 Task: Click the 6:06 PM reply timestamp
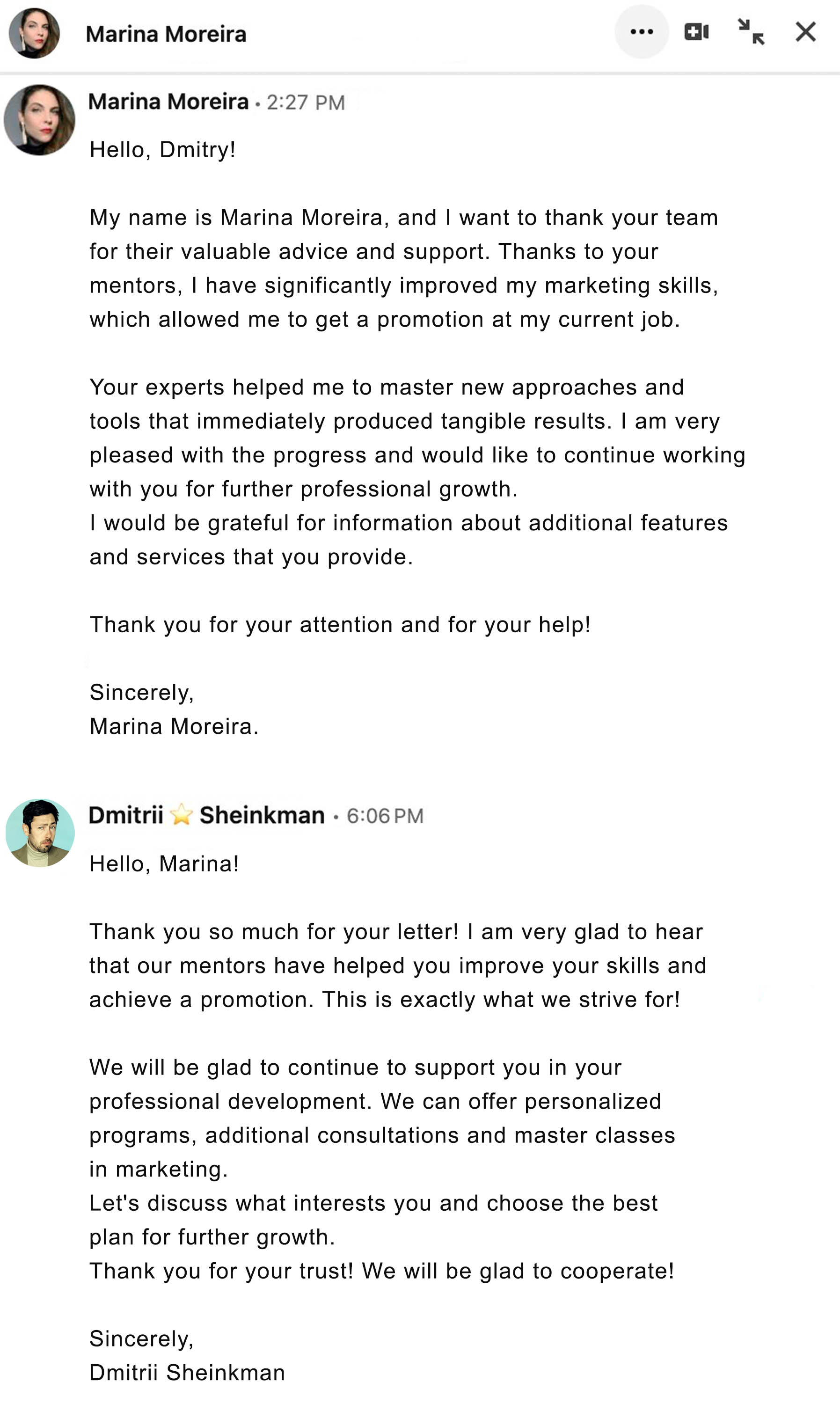click(385, 816)
